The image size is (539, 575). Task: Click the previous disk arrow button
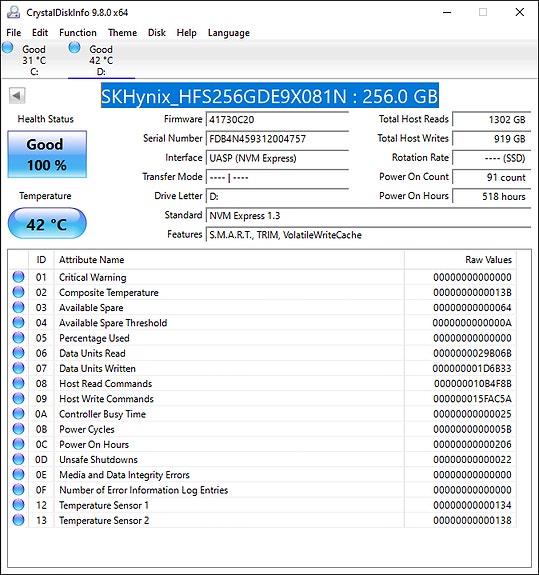pos(17,96)
